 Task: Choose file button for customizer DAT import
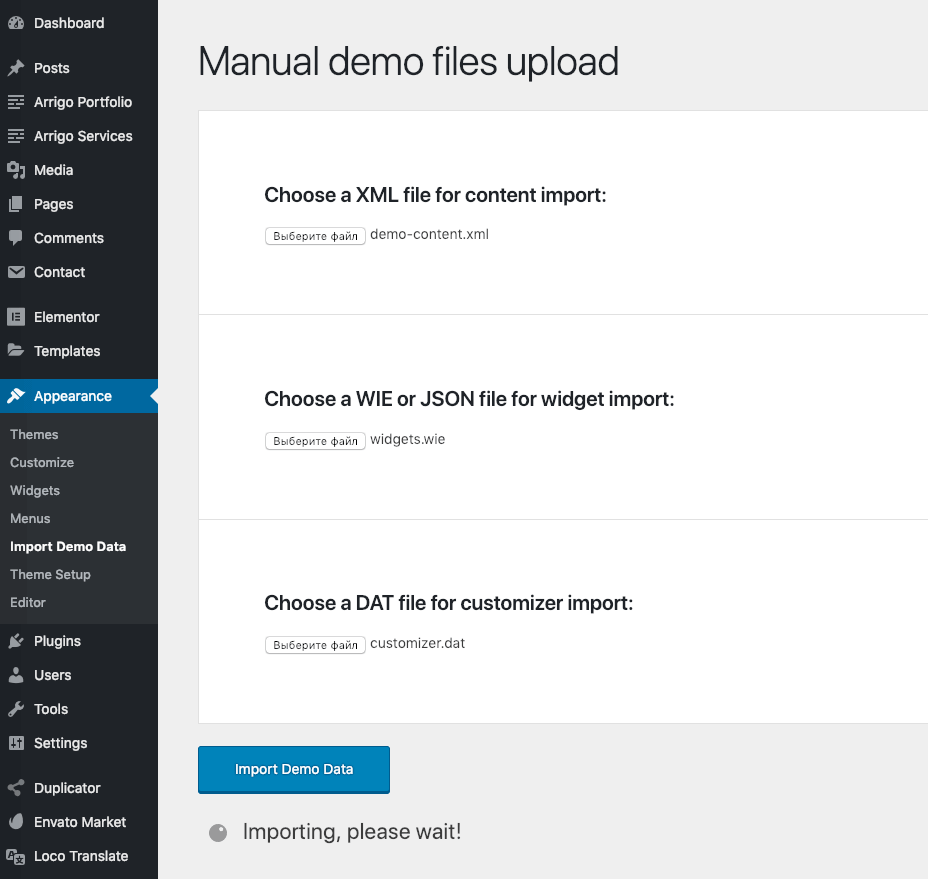(315, 645)
